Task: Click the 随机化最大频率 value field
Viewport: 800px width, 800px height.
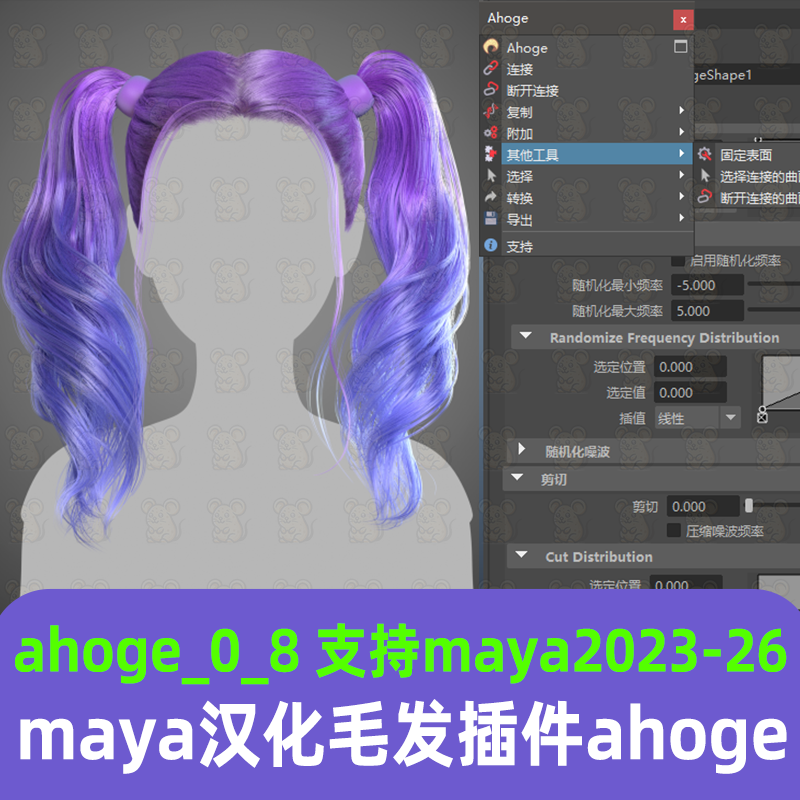Action: tap(707, 311)
